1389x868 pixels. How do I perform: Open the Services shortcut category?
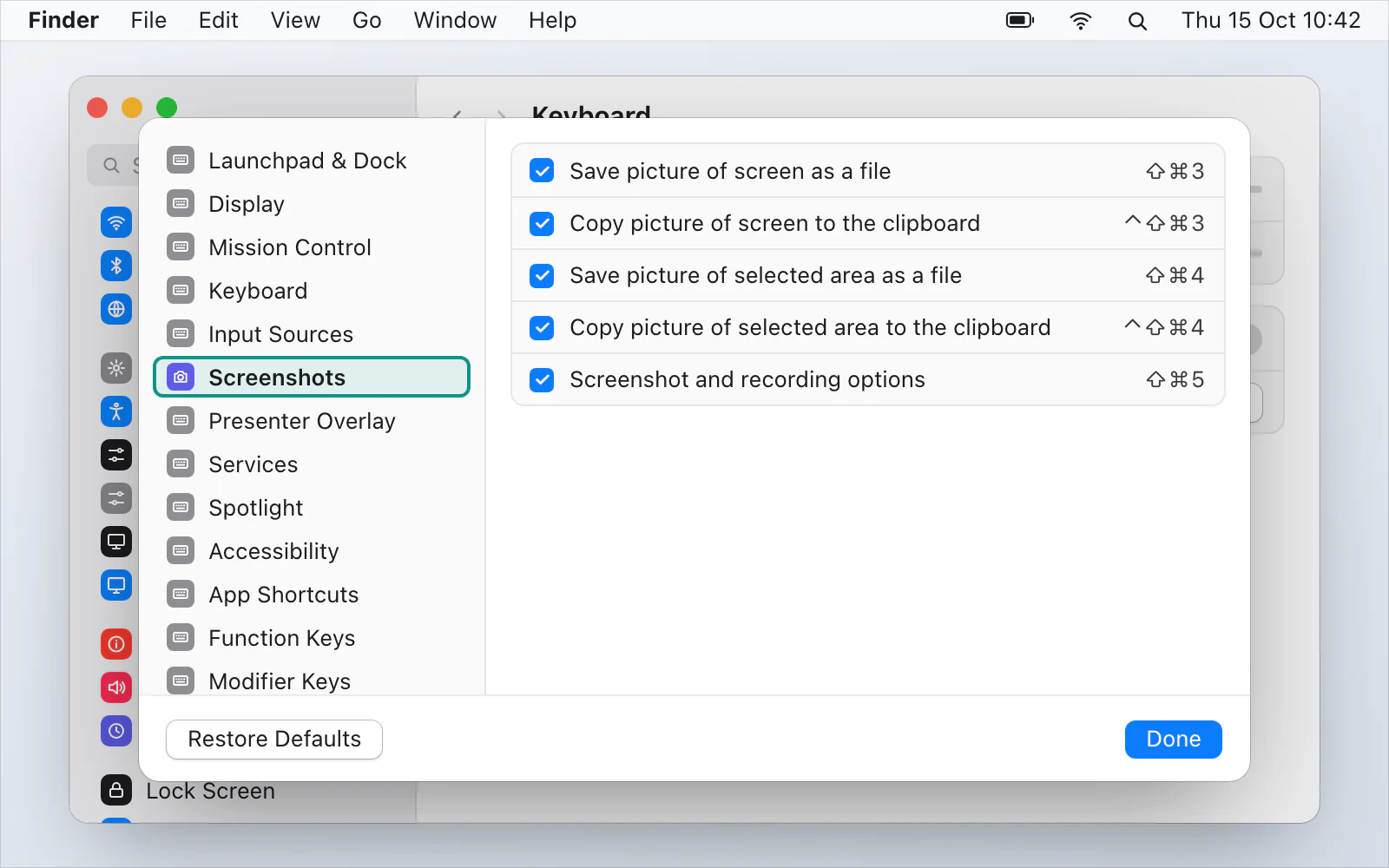tap(312, 464)
